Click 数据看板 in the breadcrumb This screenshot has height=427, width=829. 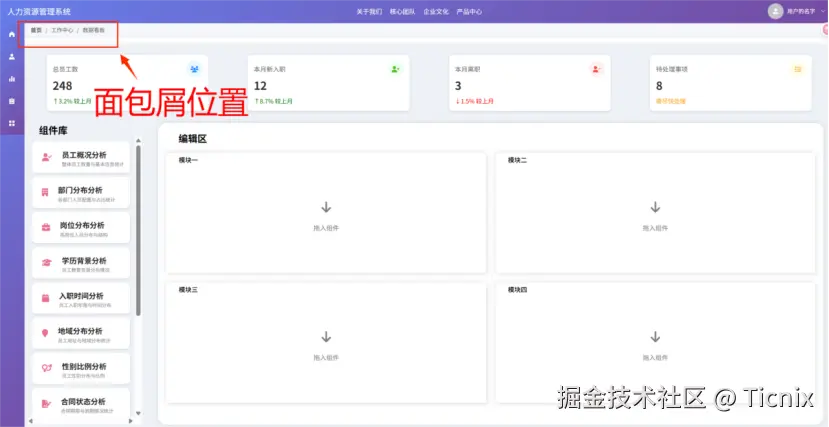94,31
